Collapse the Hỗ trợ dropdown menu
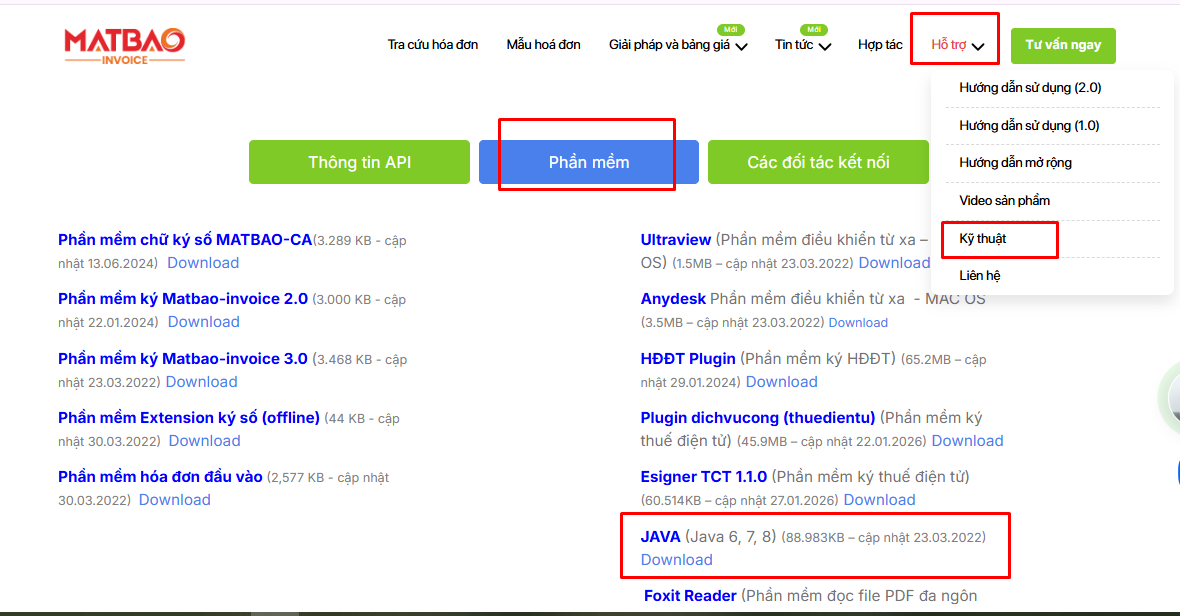This screenshot has height=616, width=1180. click(957, 45)
